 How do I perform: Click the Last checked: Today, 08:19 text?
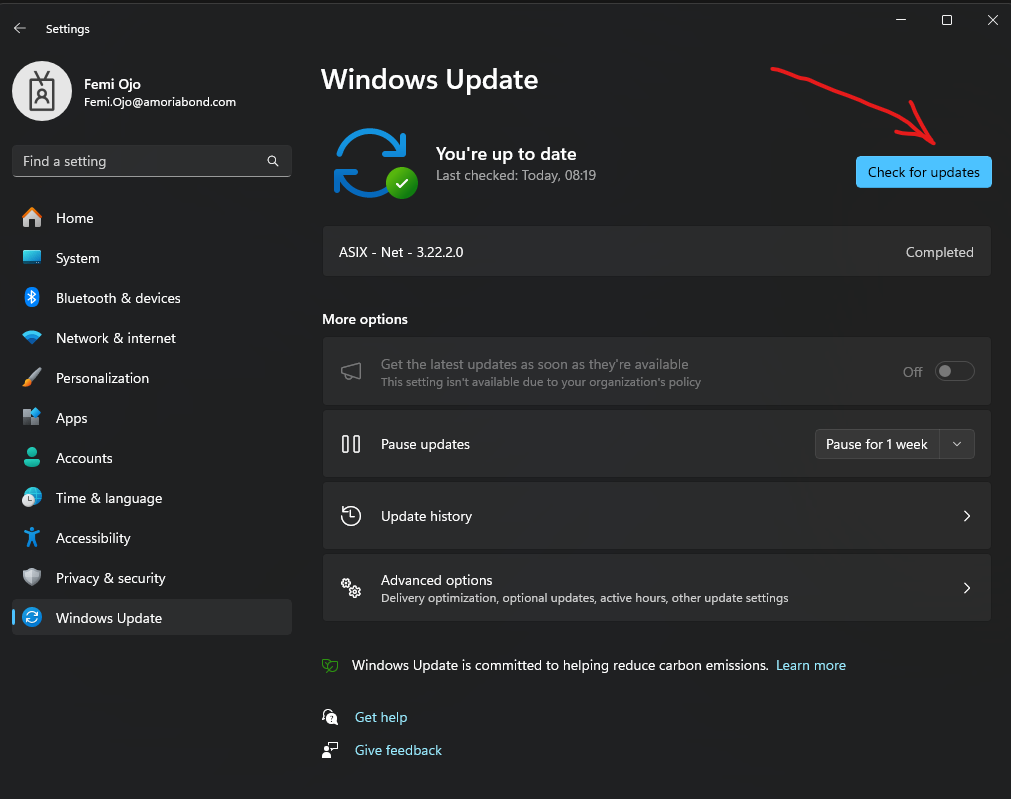(x=516, y=175)
